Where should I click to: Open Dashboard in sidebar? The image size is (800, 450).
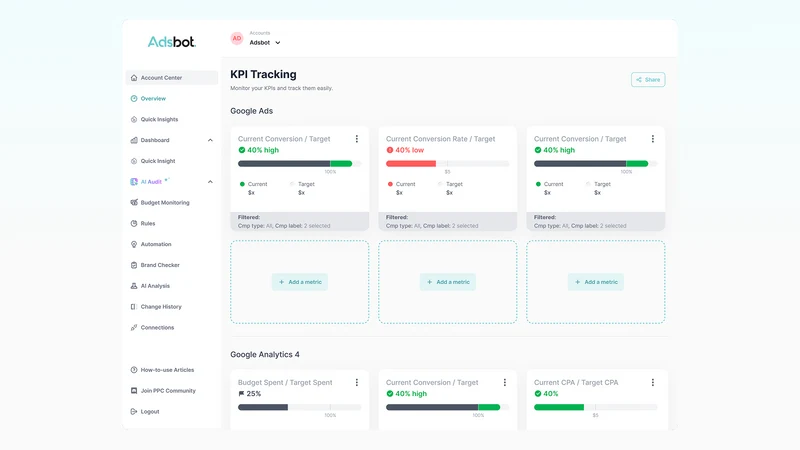click(x=155, y=140)
